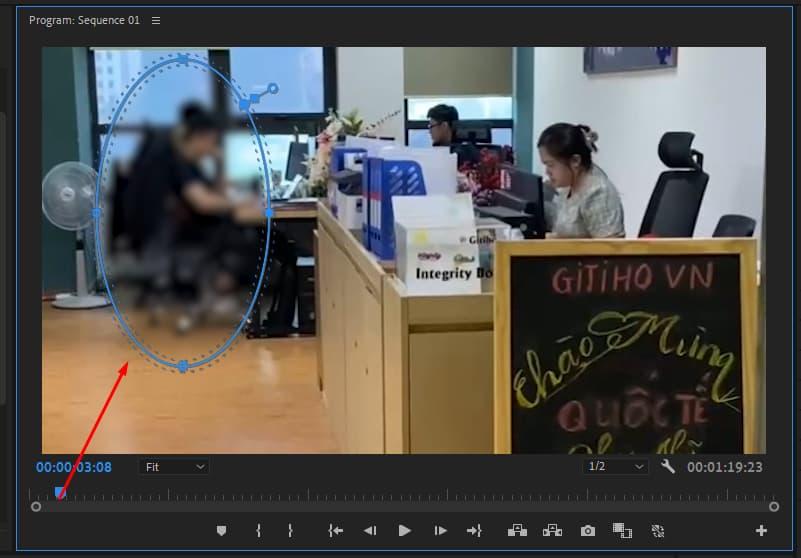Click the left mask vertex point
The width and height of the screenshot is (801, 558).
(97, 213)
